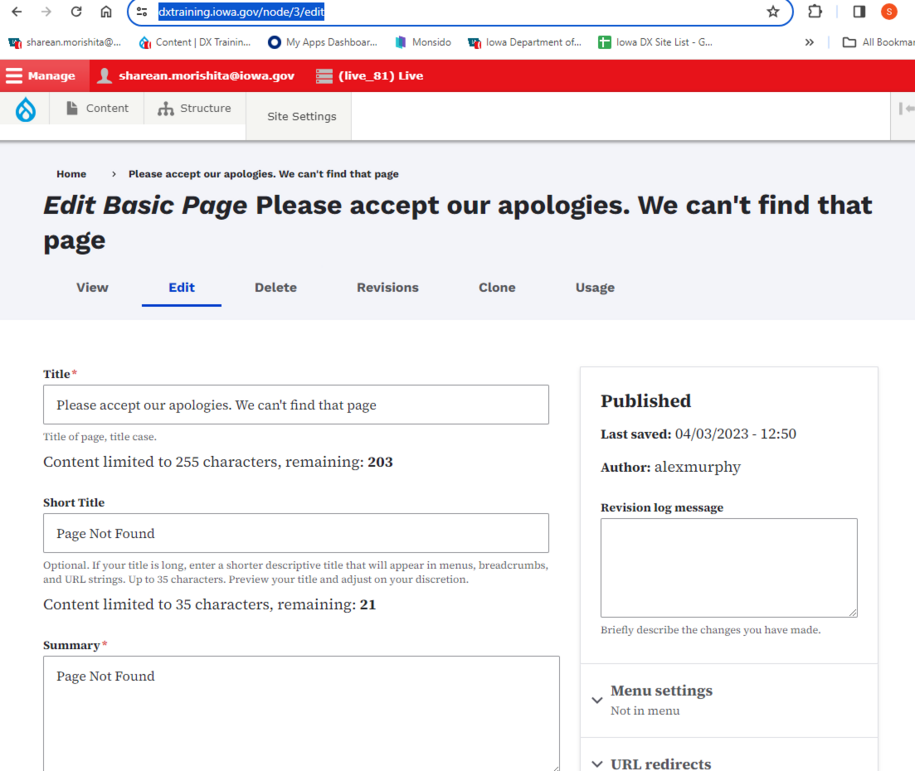Viewport: 915px width, 771px height.
Task: Click into the Short Title field
Action: (296, 533)
